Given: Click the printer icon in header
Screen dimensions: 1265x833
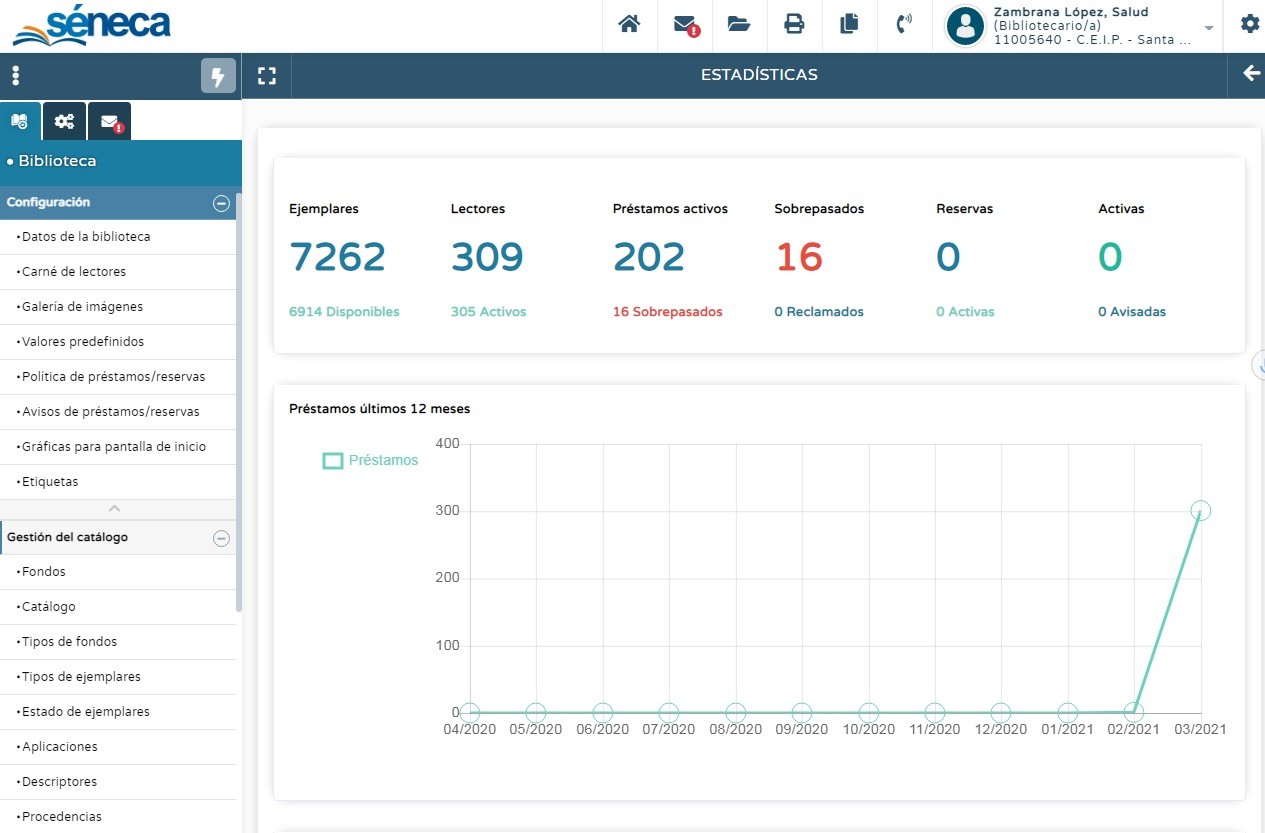Looking at the screenshot, I should click(794, 25).
